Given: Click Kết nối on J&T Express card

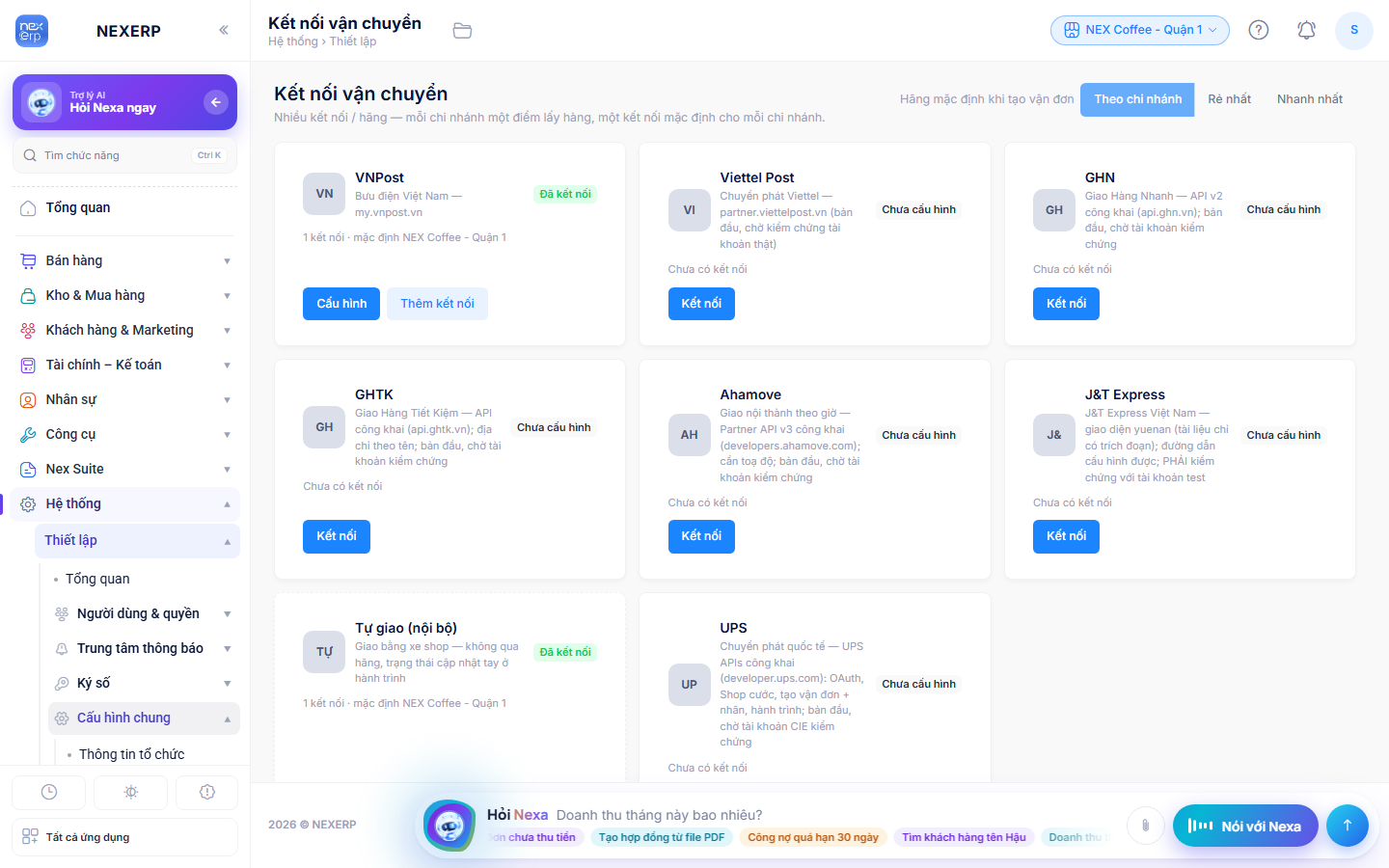Looking at the screenshot, I should [1066, 536].
